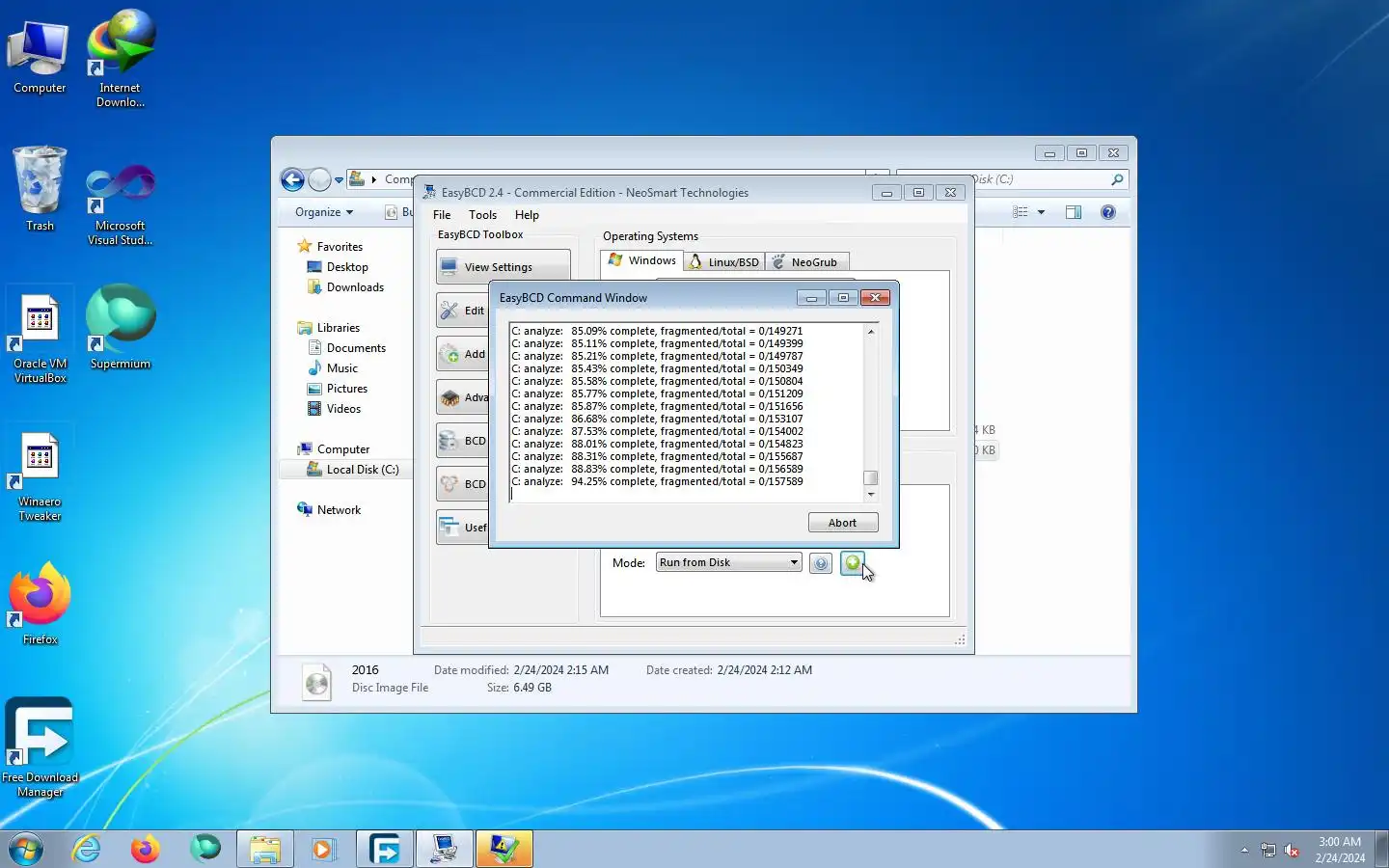The height and width of the screenshot is (868, 1389).
Task: Click the green Add entry plus icon
Action: pyautogui.click(x=853, y=563)
